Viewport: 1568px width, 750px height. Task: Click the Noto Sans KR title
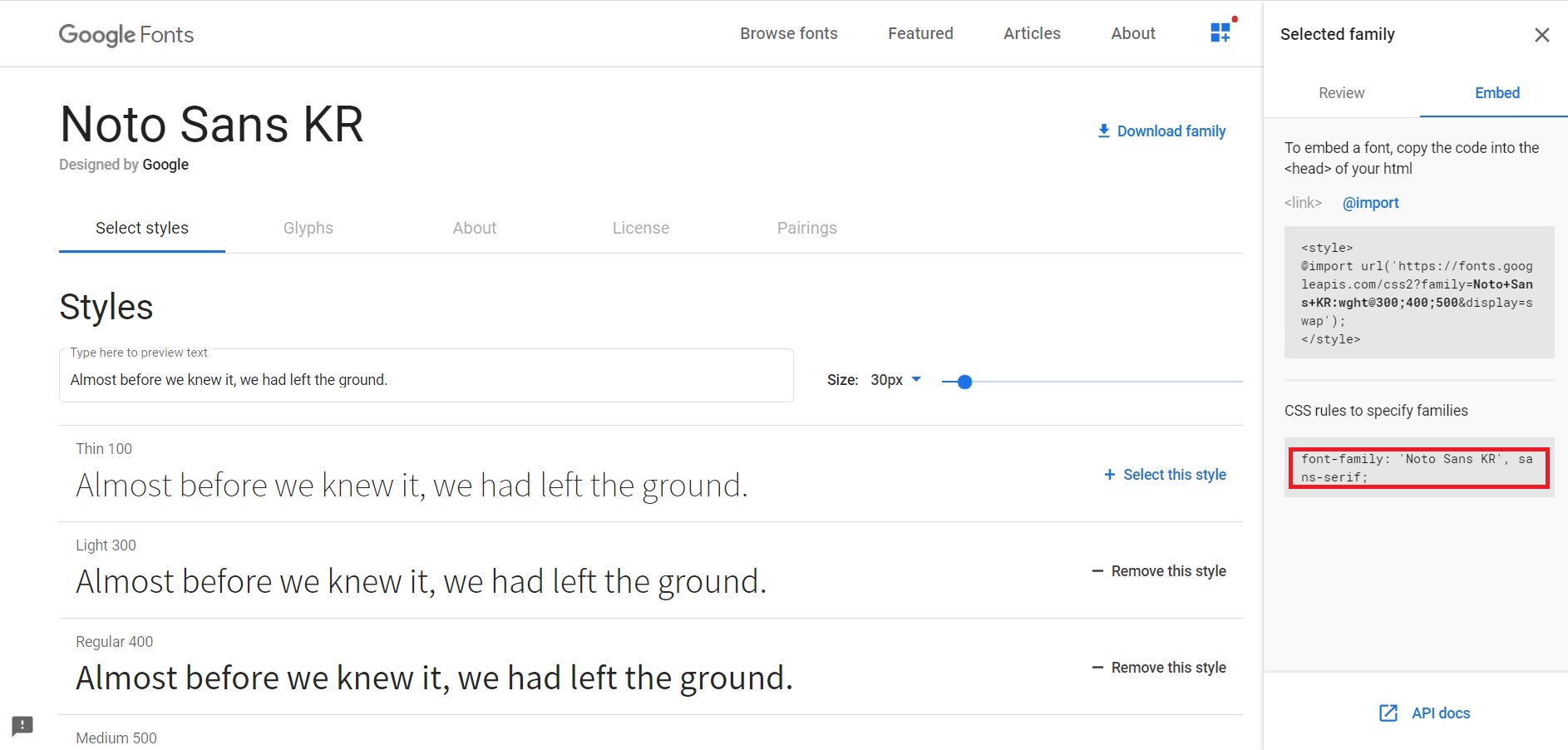pyautogui.click(x=212, y=125)
